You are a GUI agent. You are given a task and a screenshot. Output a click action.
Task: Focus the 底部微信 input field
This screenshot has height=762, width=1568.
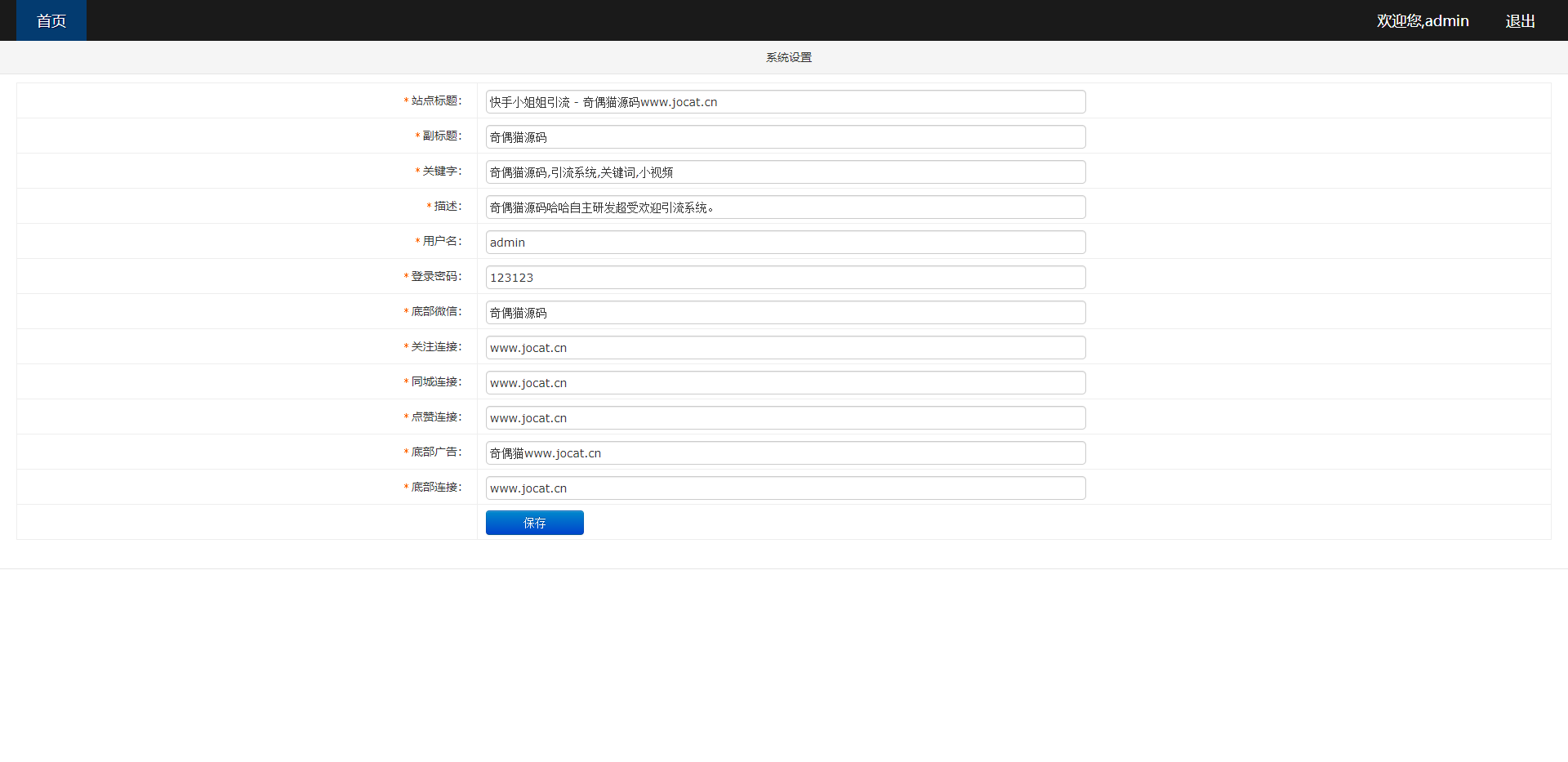point(786,313)
